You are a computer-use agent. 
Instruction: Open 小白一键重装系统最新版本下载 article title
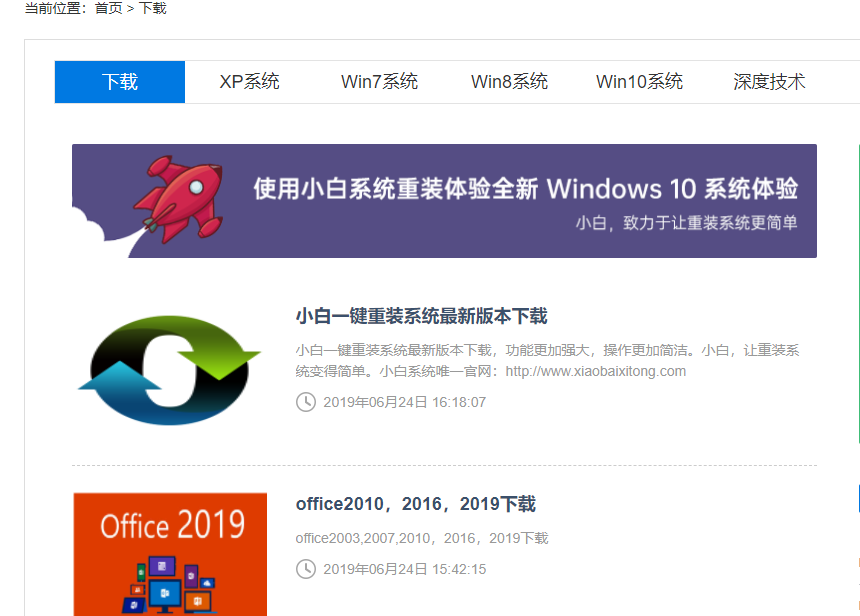point(421,316)
